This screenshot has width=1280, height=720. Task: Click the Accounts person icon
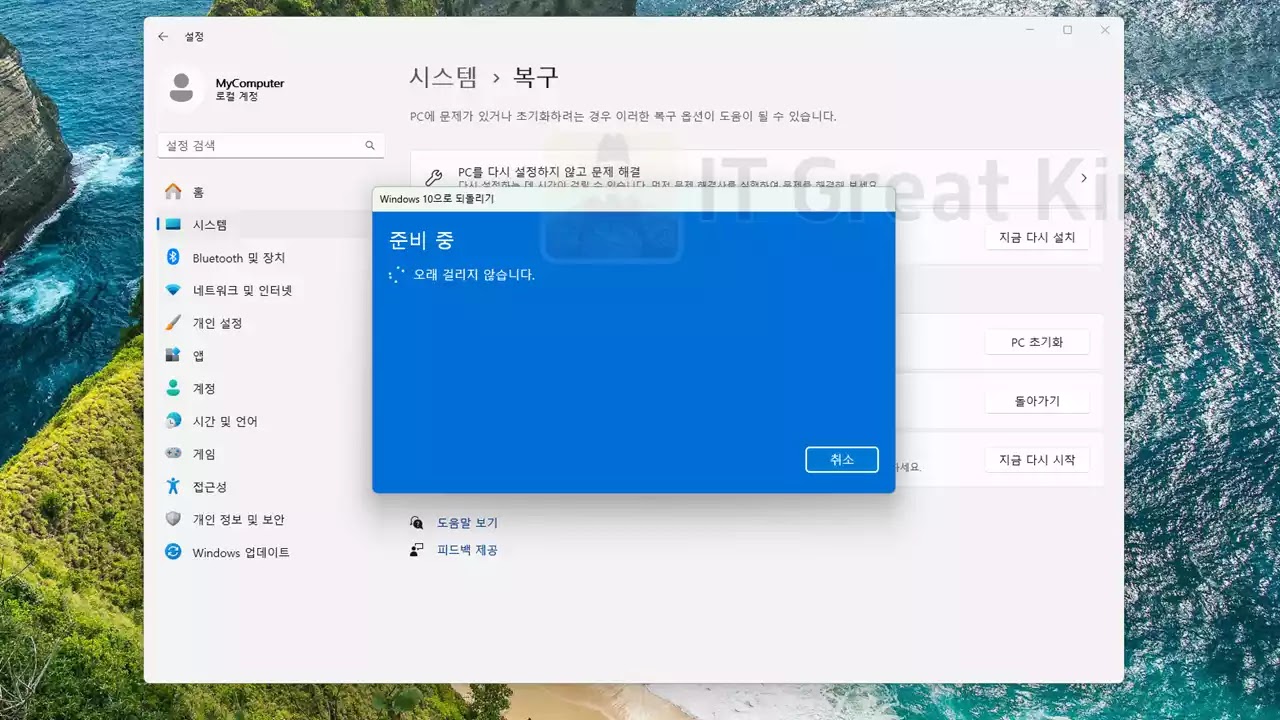click(x=173, y=388)
